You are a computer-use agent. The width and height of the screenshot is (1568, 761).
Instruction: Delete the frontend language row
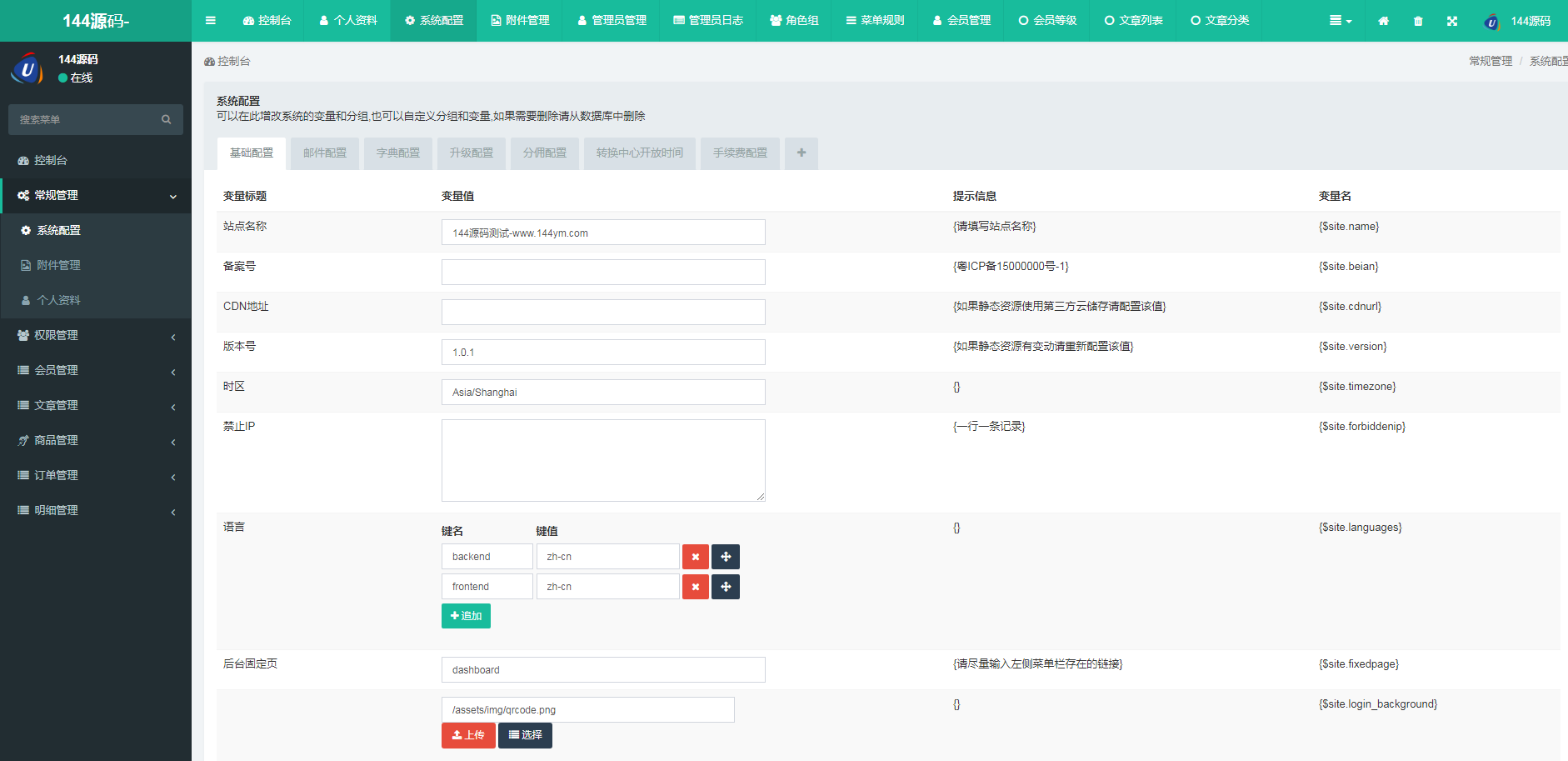(696, 587)
